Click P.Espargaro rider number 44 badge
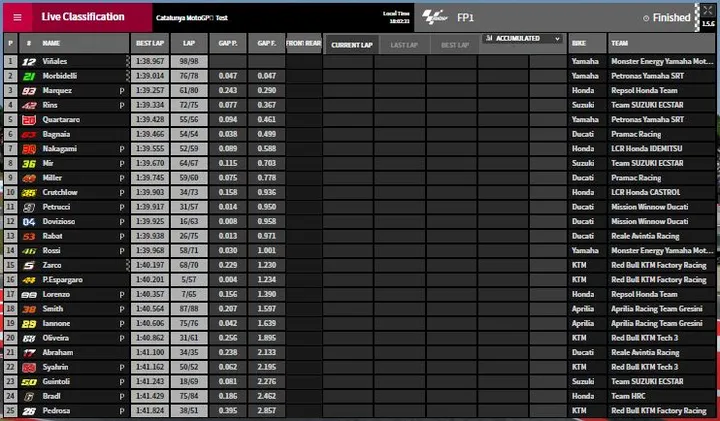This screenshot has width=720, height=421. 29,280
